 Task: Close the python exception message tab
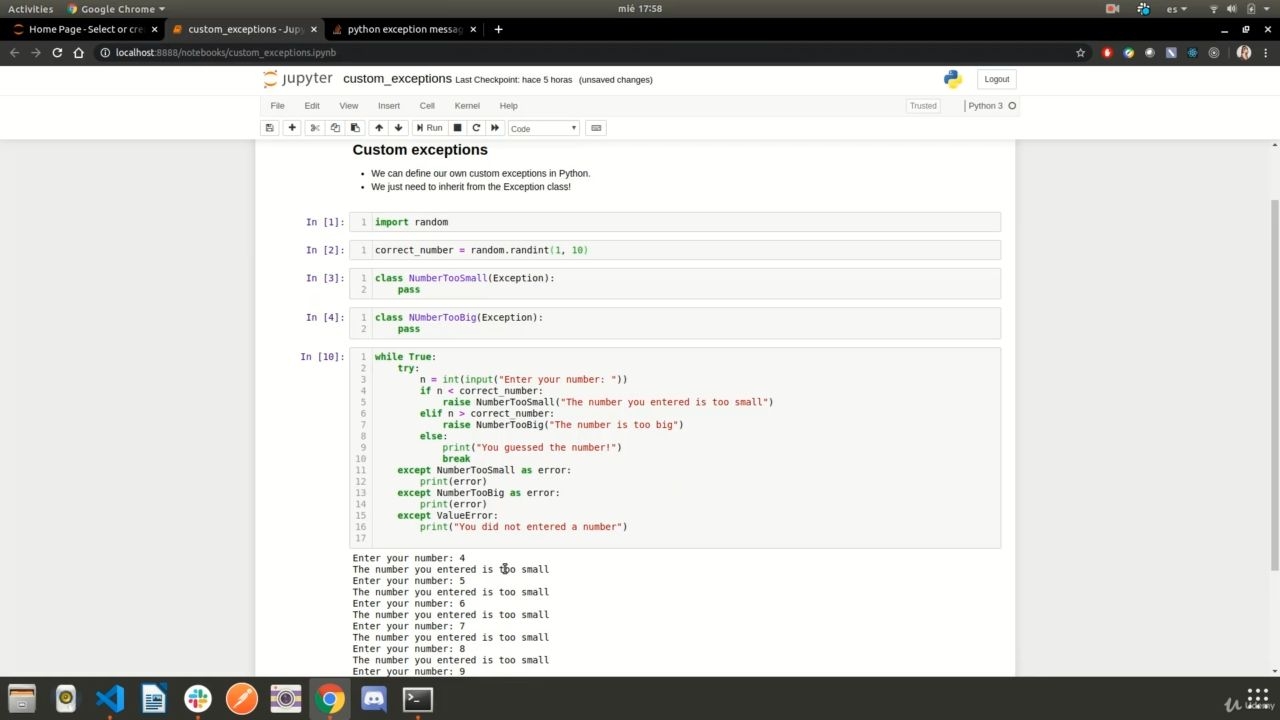tap(473, 29)
